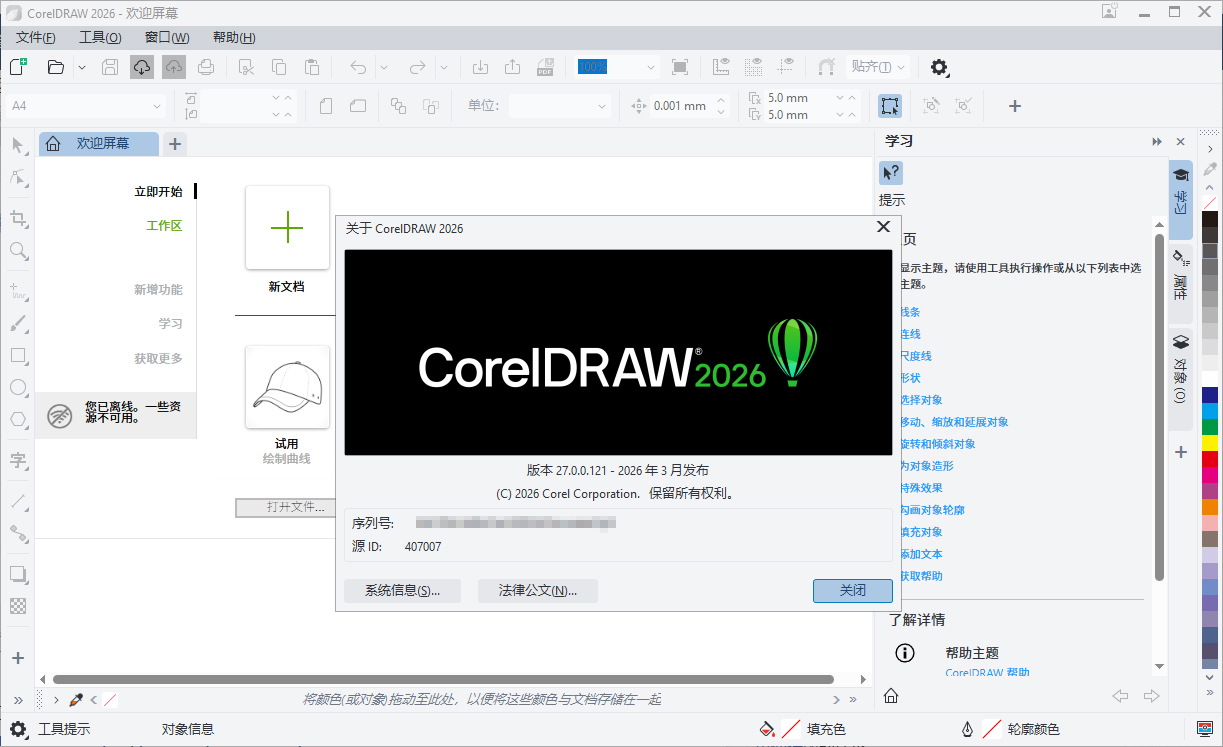
Task: Open the Publish to PDF tool
Action: (x=546, y=66)
